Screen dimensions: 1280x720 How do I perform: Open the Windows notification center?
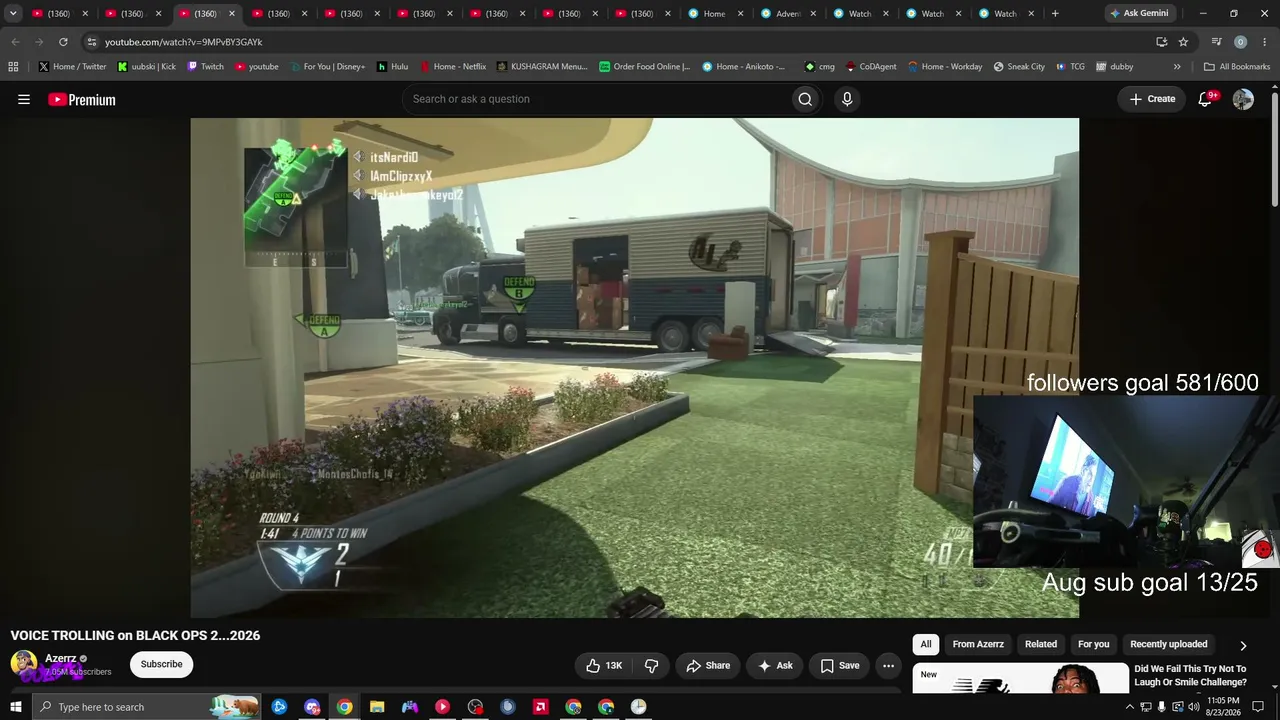pos(1258,707)
